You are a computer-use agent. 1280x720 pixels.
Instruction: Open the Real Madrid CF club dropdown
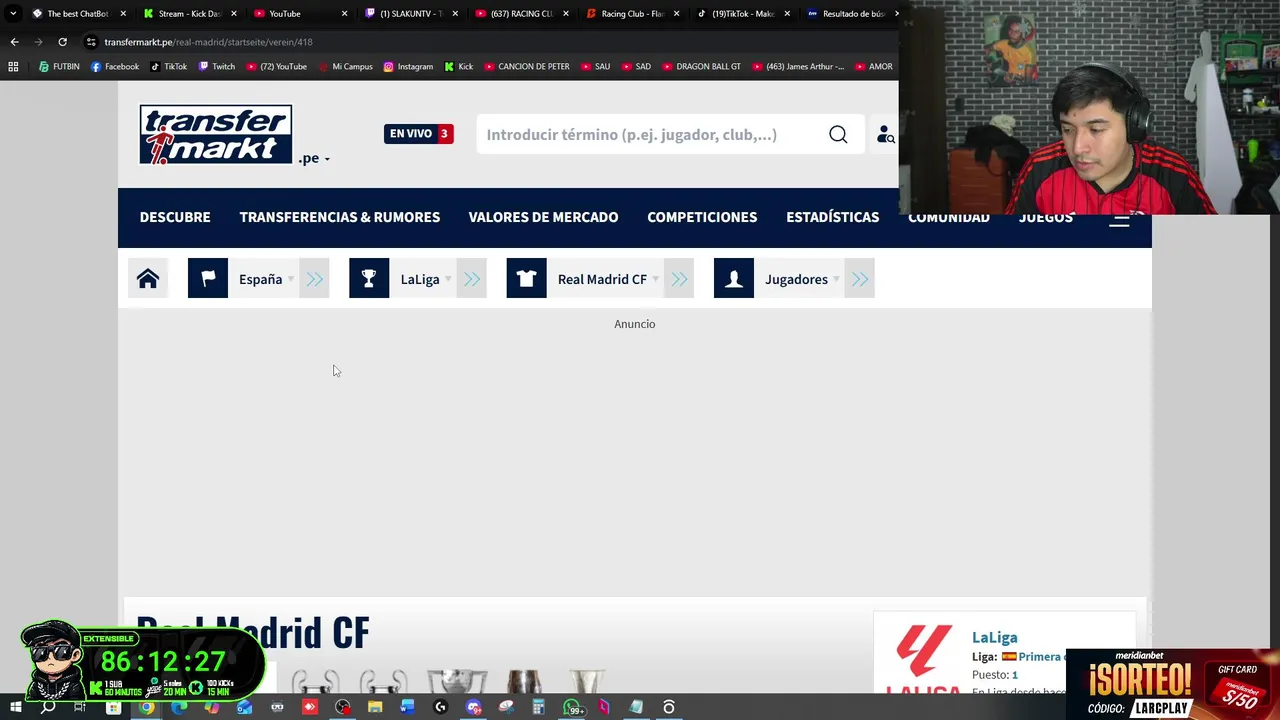(x=608, y=279)
